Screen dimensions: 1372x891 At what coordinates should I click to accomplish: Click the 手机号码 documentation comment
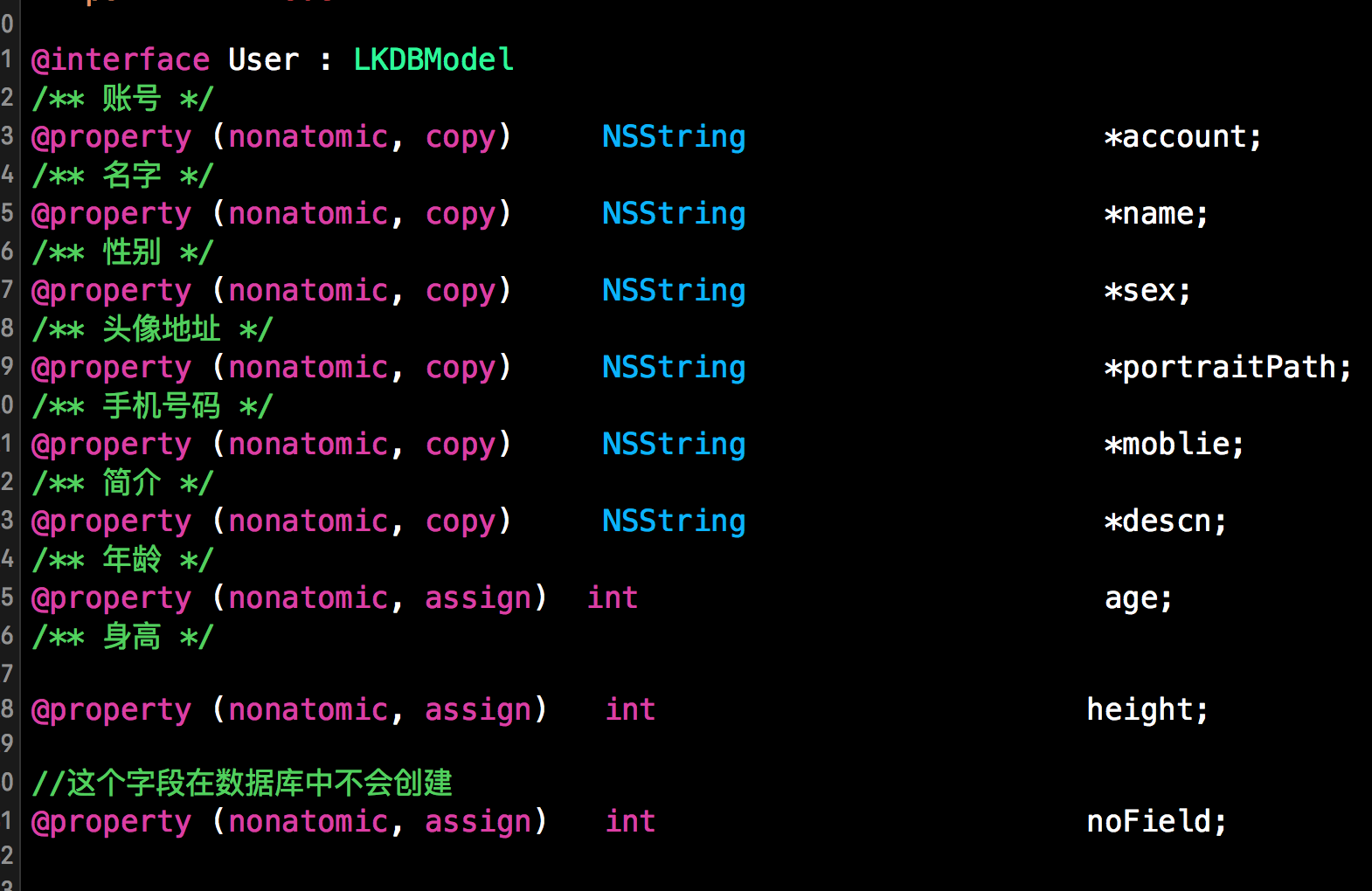click(152, 405)
